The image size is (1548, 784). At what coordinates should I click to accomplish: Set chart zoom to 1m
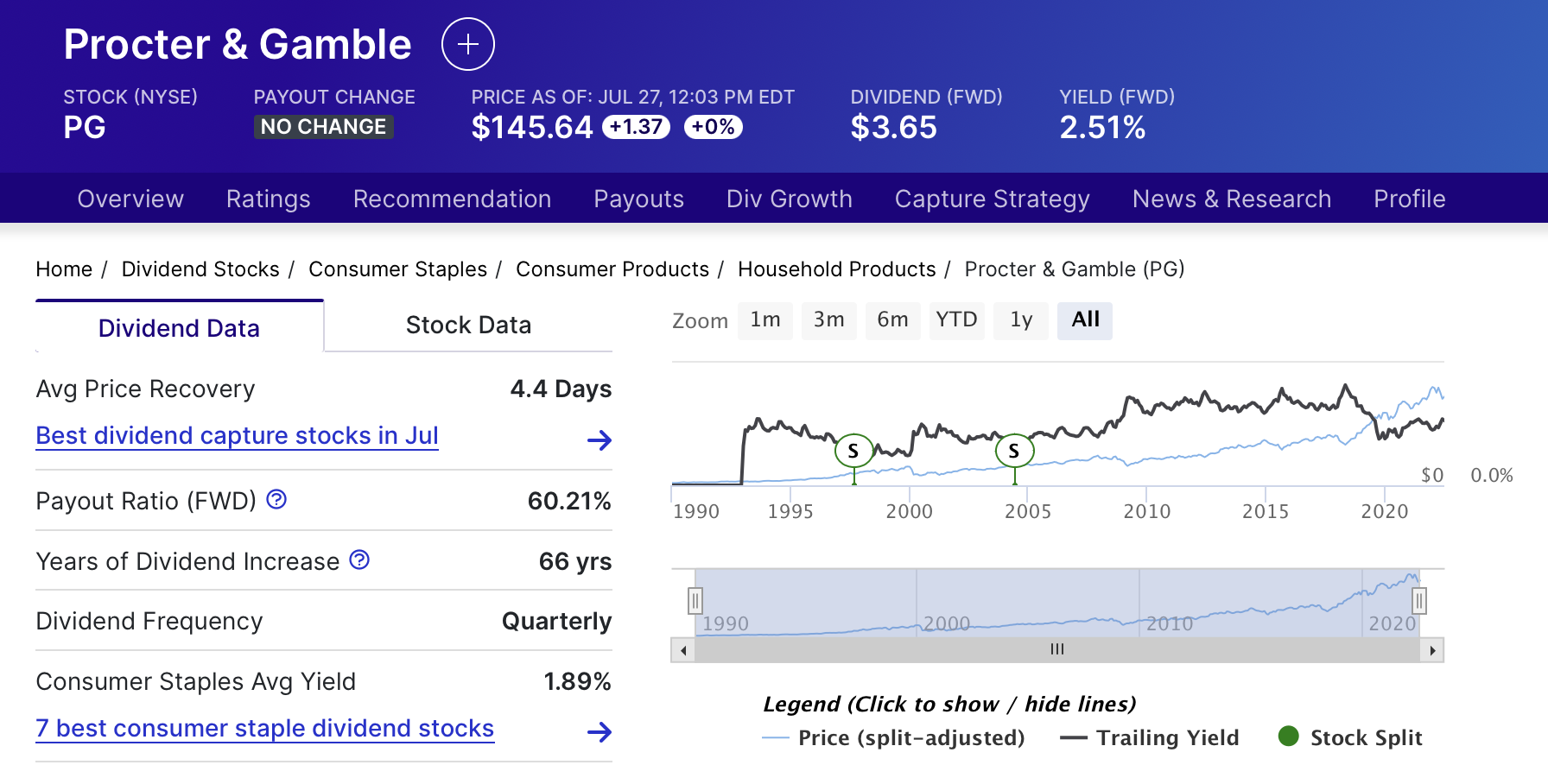[x=765, y=320]
